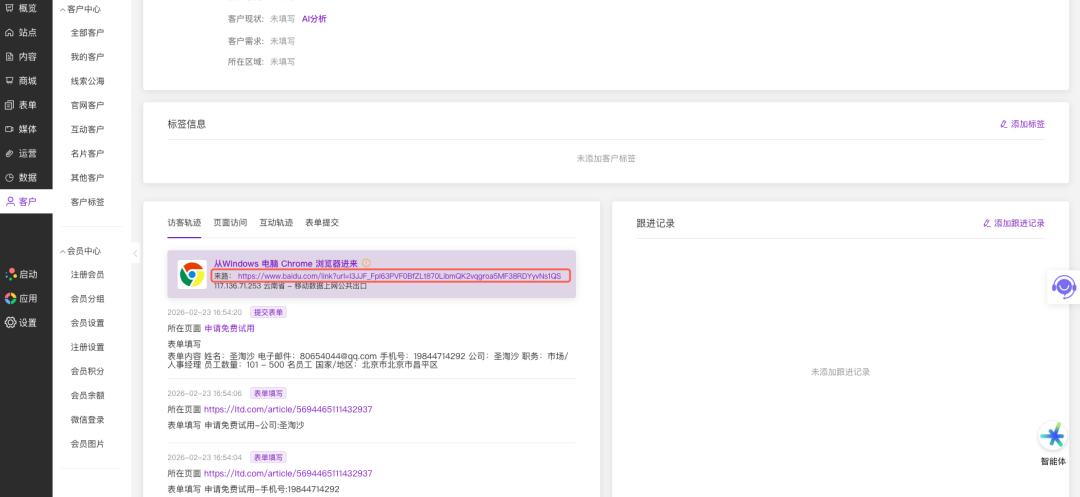Open the 设置 settings gear icon

[x=10, y=322]
